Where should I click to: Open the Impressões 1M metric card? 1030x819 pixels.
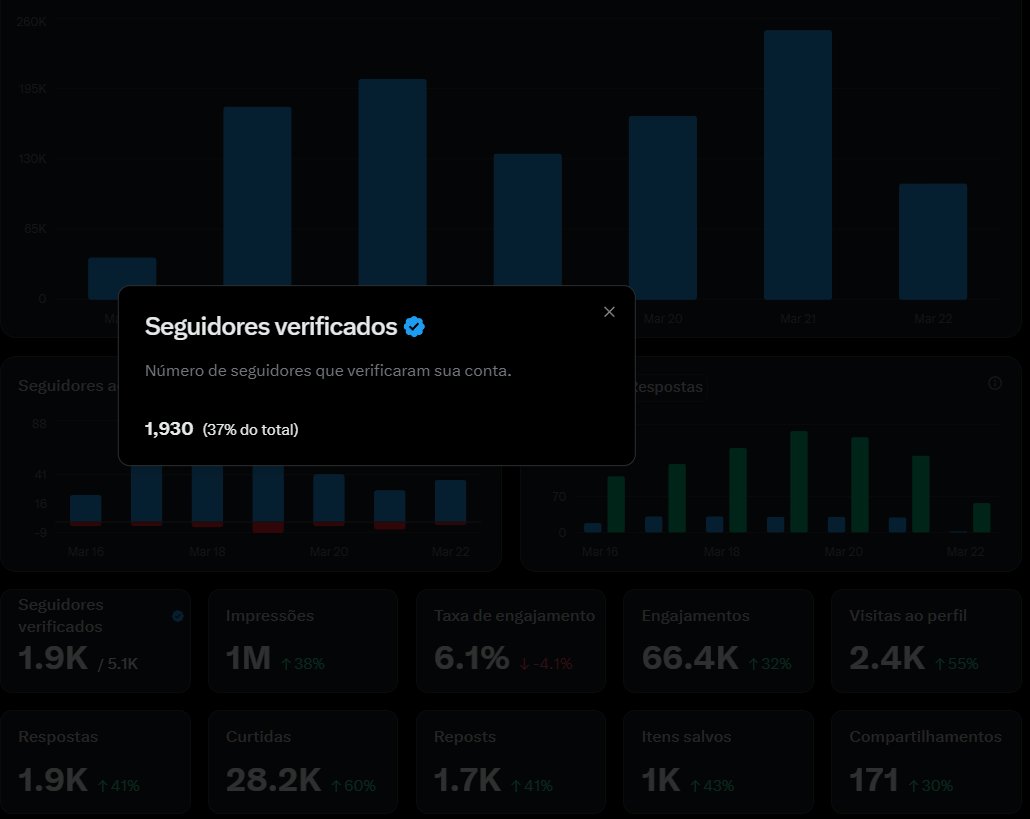tap(303, 640)
